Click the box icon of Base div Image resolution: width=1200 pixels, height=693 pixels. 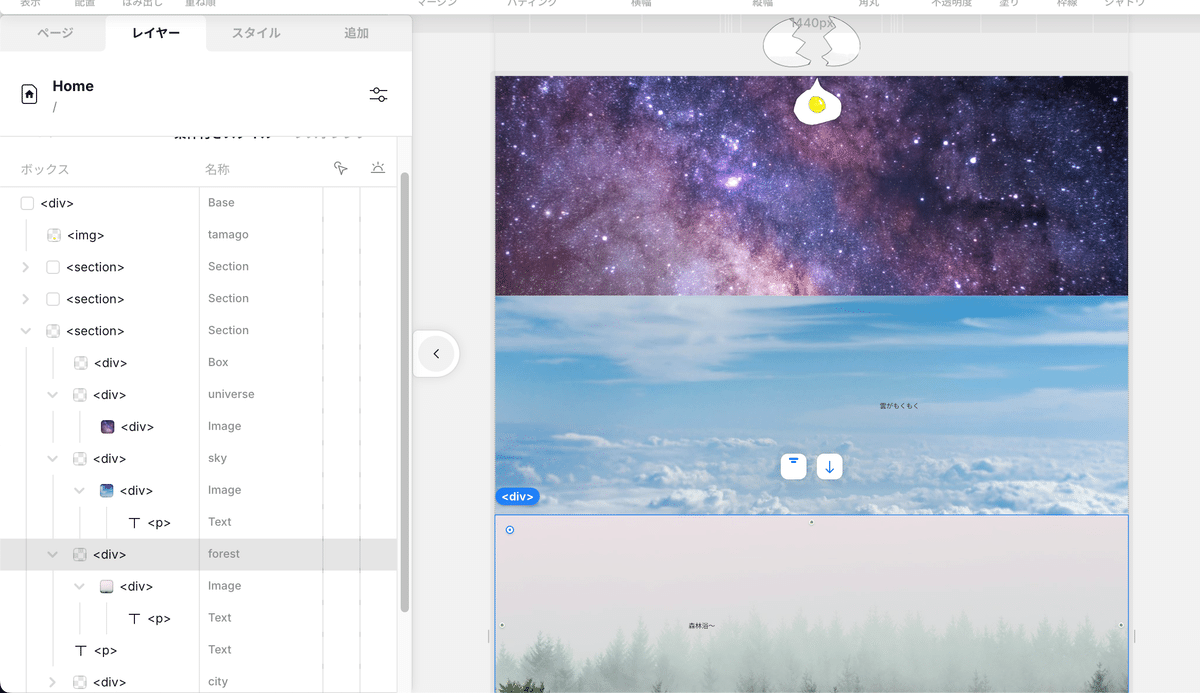27,203
